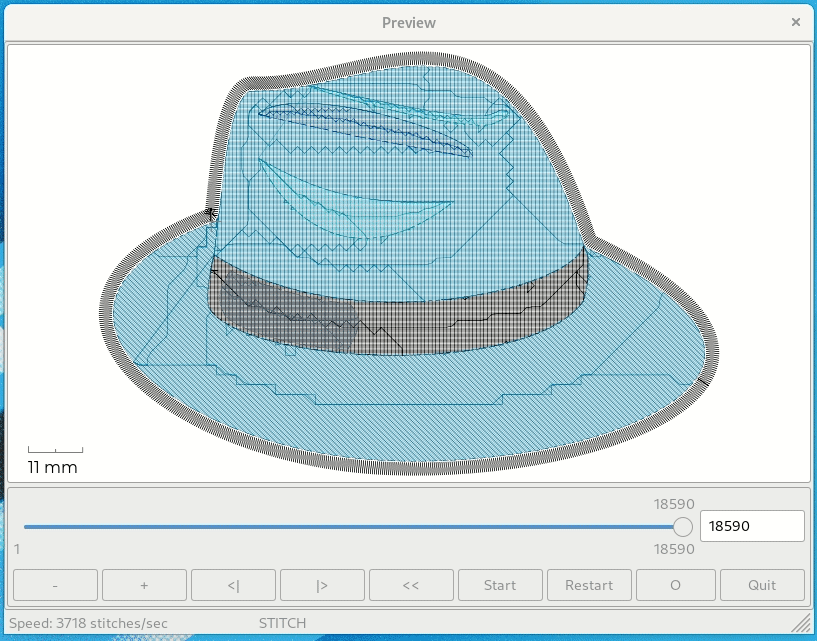
Task: Start the stitch simulation
Action: click(500, 585)
